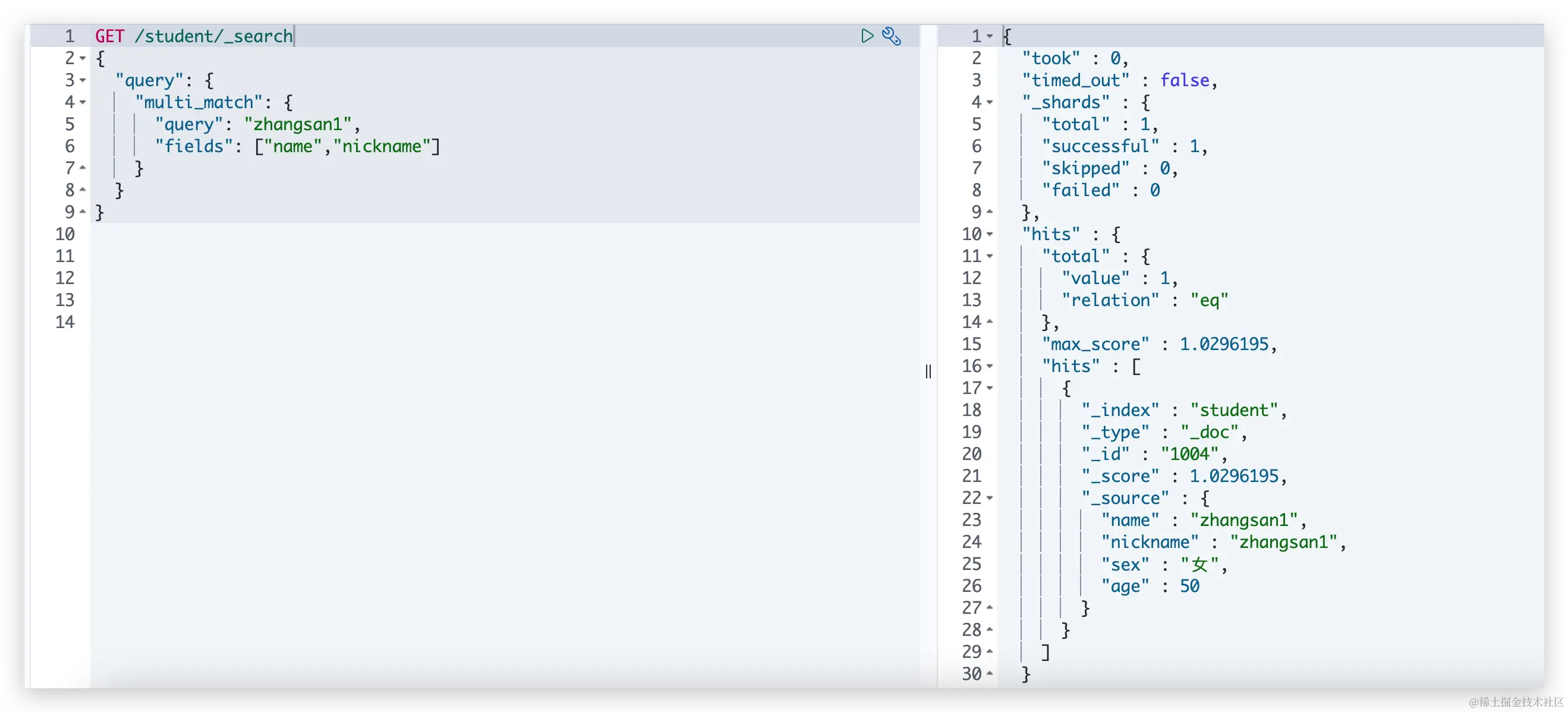Click the pane resize divider handle
This screenshot has width=1568, height=712.
928,371
